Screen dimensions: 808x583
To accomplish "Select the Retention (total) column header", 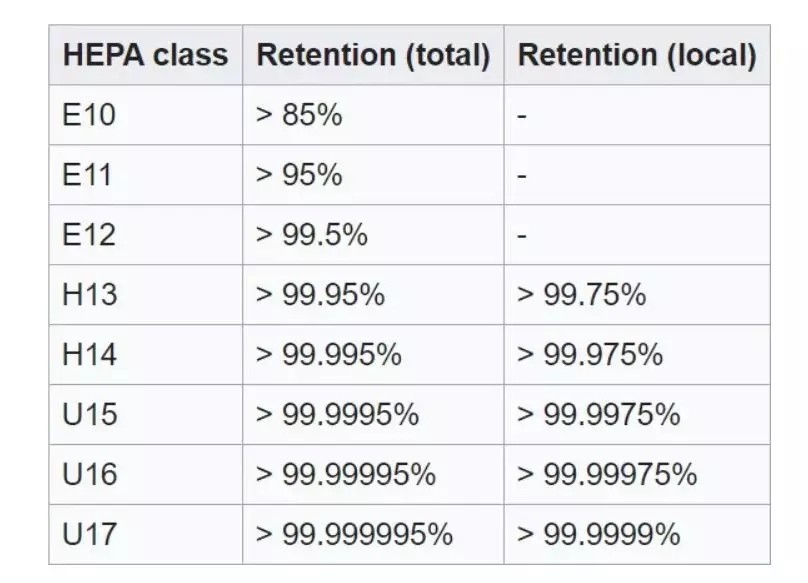I will coord(373,55).
